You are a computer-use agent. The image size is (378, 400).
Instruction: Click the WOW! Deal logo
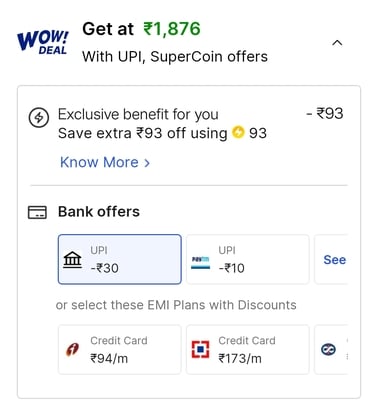(43, 42)
